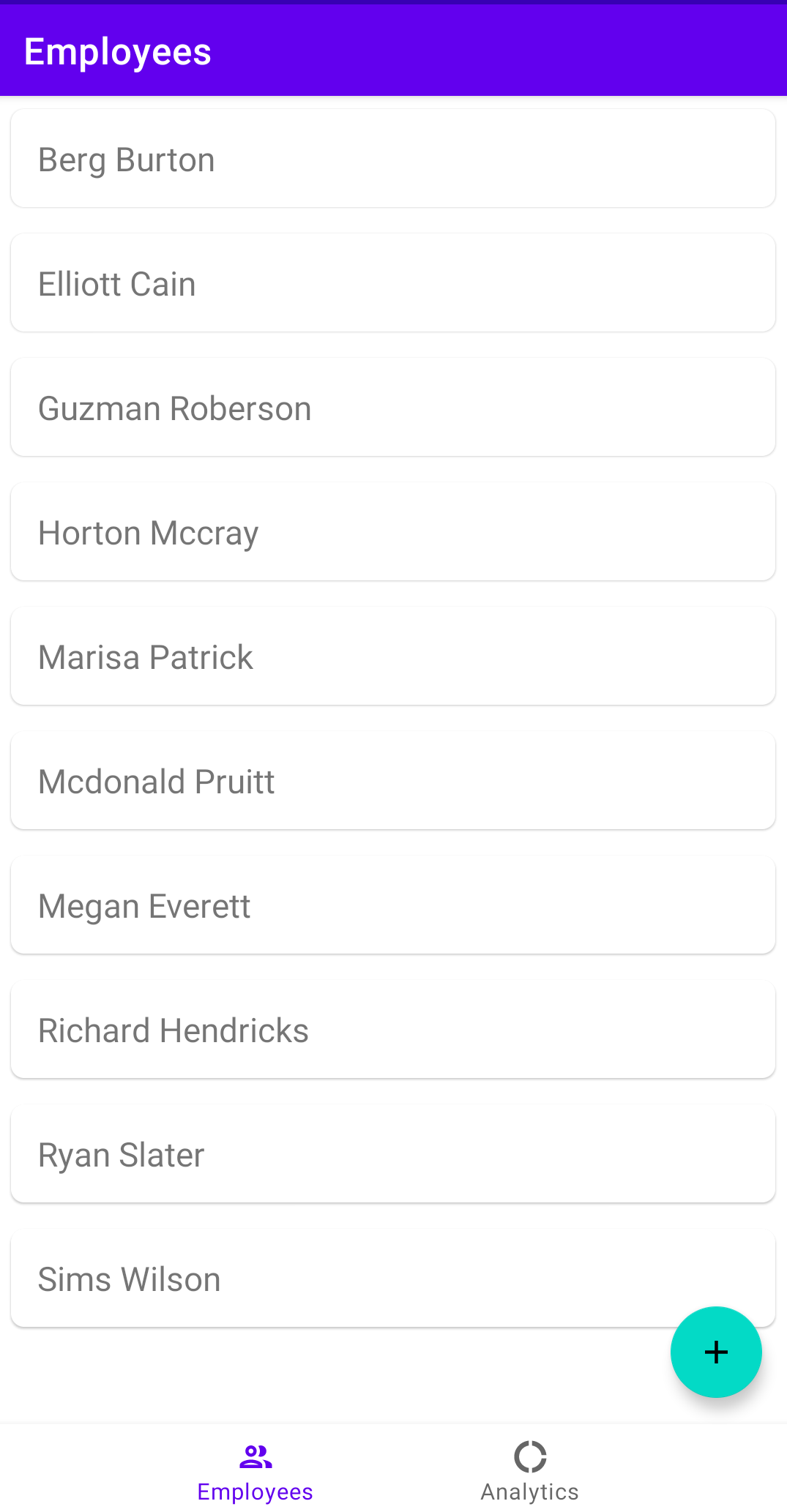The height and width of the screenshot is (1512, 787).
Task: Tap the Employees people icon
Action: point(256,1457)
